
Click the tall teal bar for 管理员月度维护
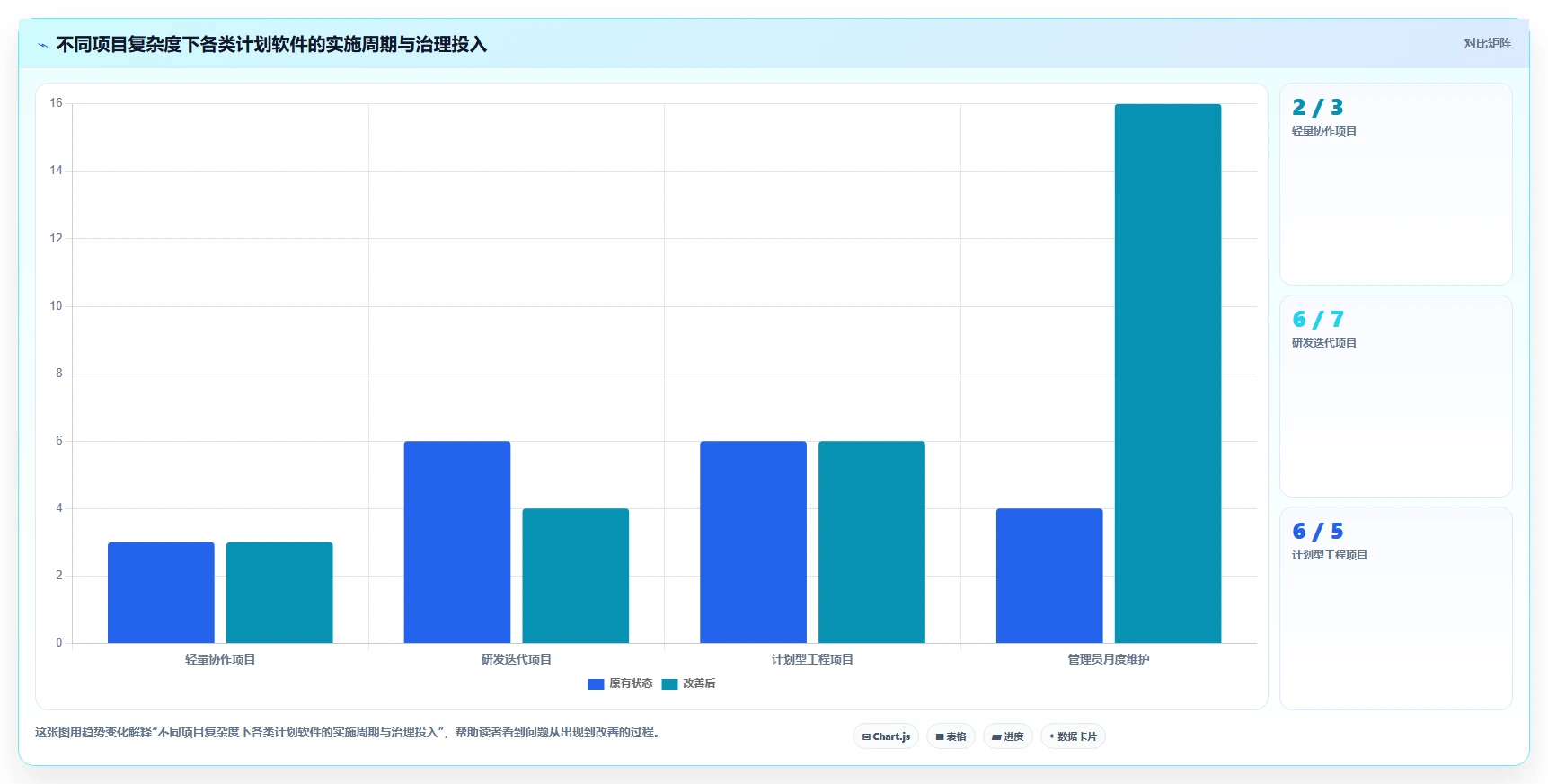point(1168,374)
